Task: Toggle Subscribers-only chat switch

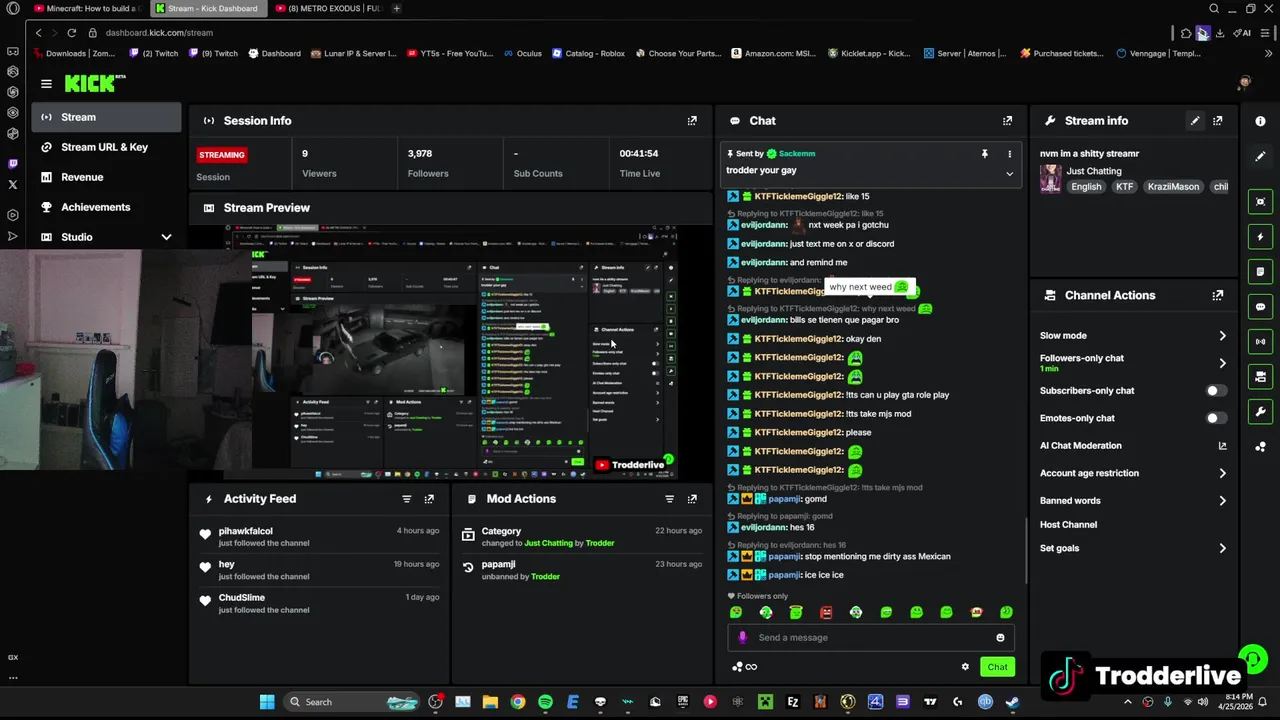Action: coord(1216,391)
